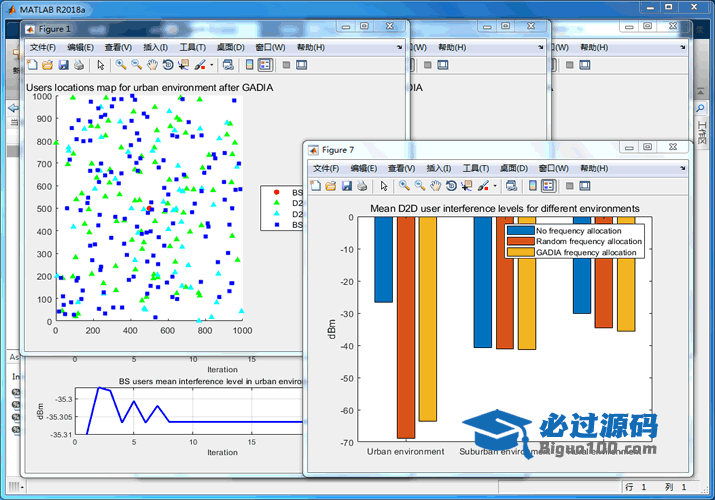The width and height of the screenshot is (715, 500).
Task: Toggle Insert Colorbar in Figure 7
Action: point(533,186)
